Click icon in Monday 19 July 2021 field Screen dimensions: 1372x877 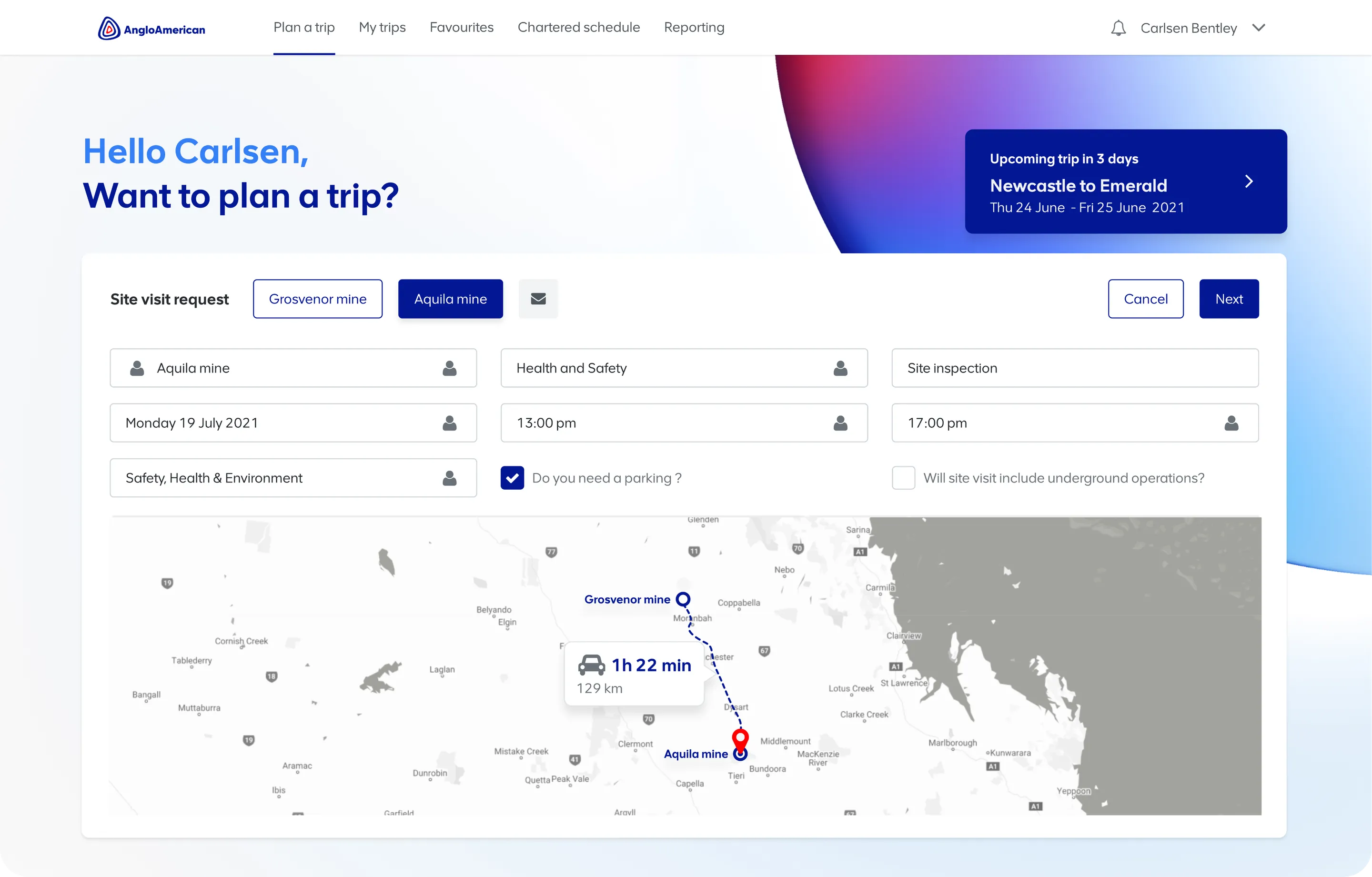(x=450, y=423)
